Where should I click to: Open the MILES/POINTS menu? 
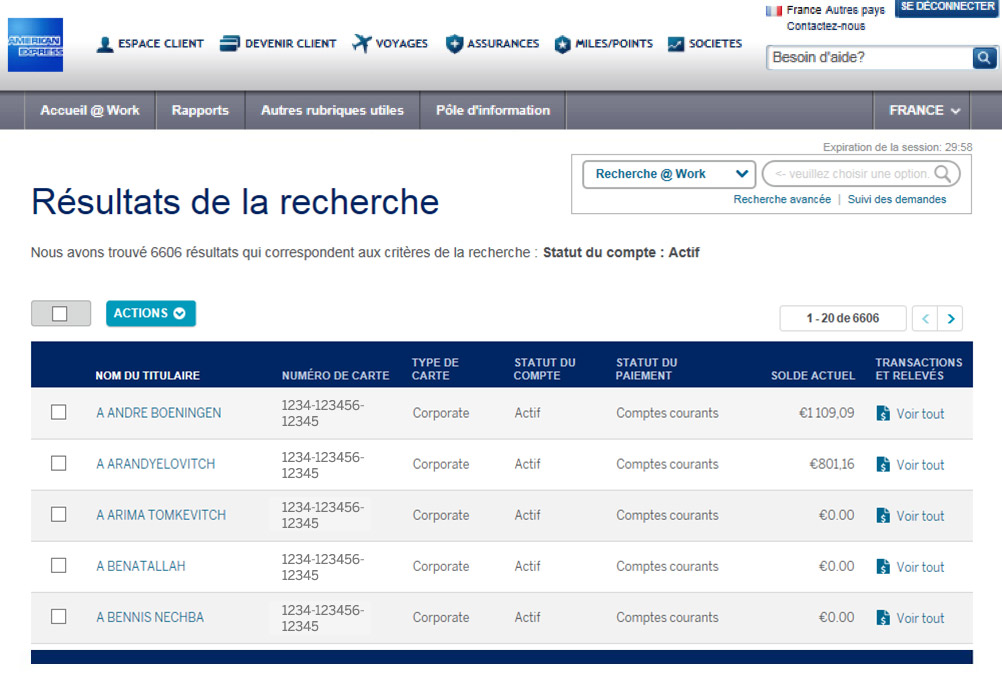[614, 43]
